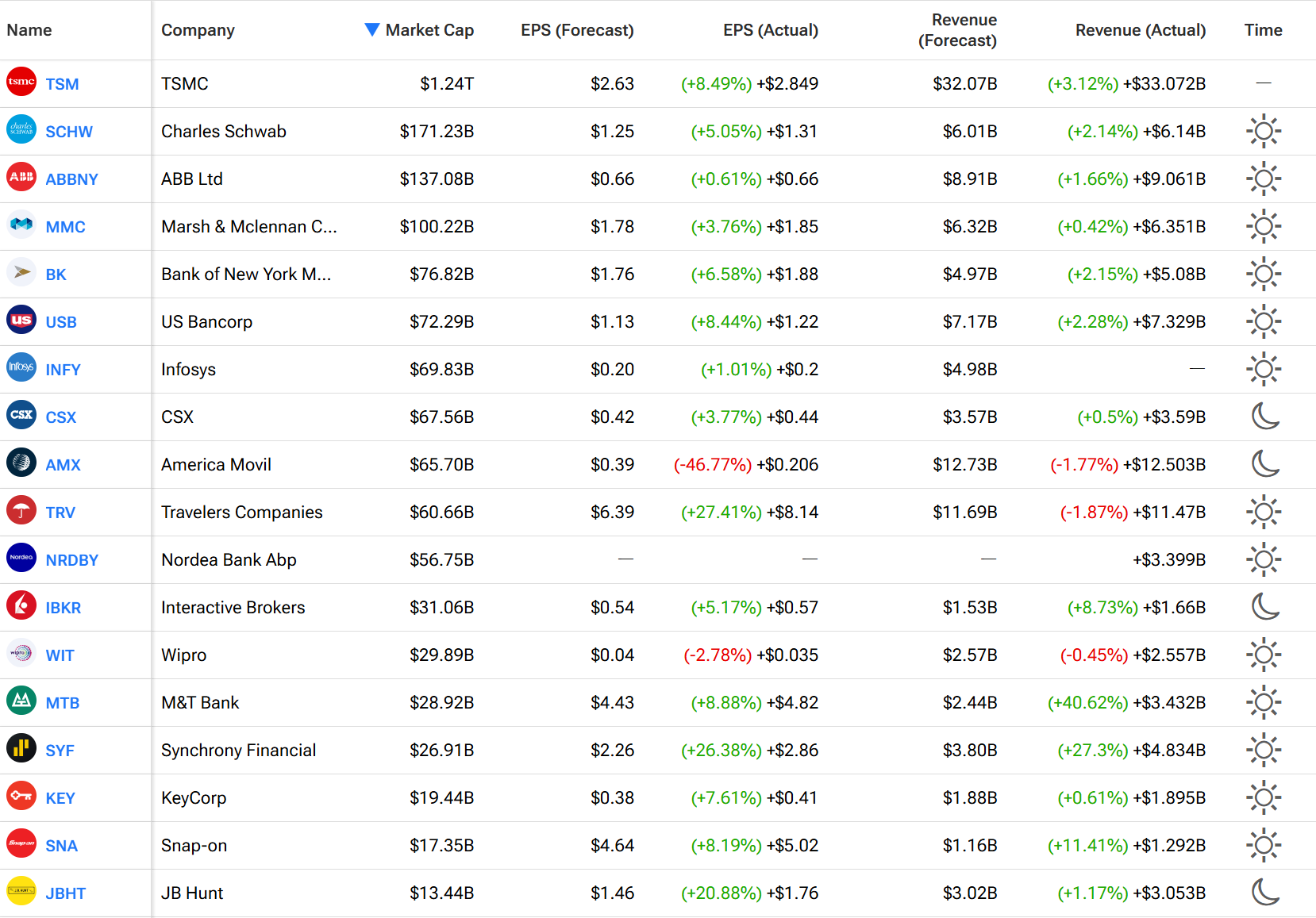The height and width of the screenshot is (918, 1316).
Task: Click the Bank of New York logo icon
Action: click(21, 272)
